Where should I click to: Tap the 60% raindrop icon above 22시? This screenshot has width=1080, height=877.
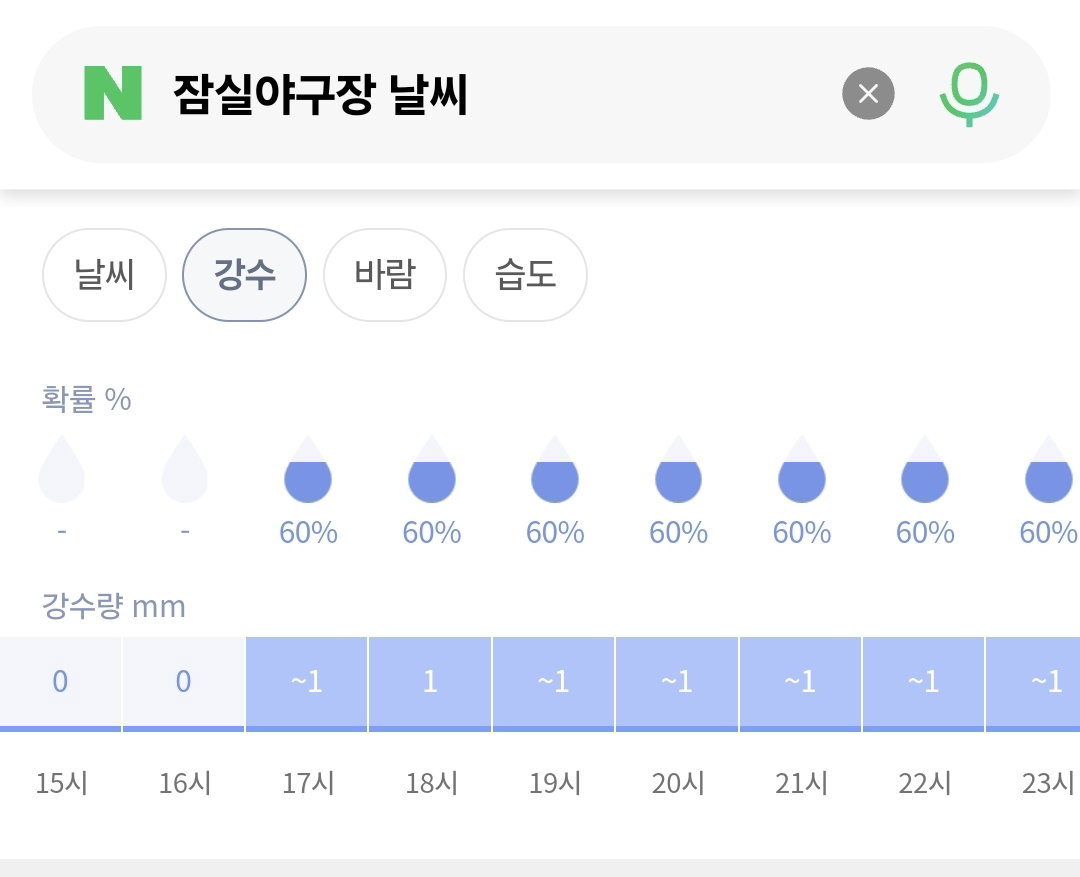click(x=924, y=468)
